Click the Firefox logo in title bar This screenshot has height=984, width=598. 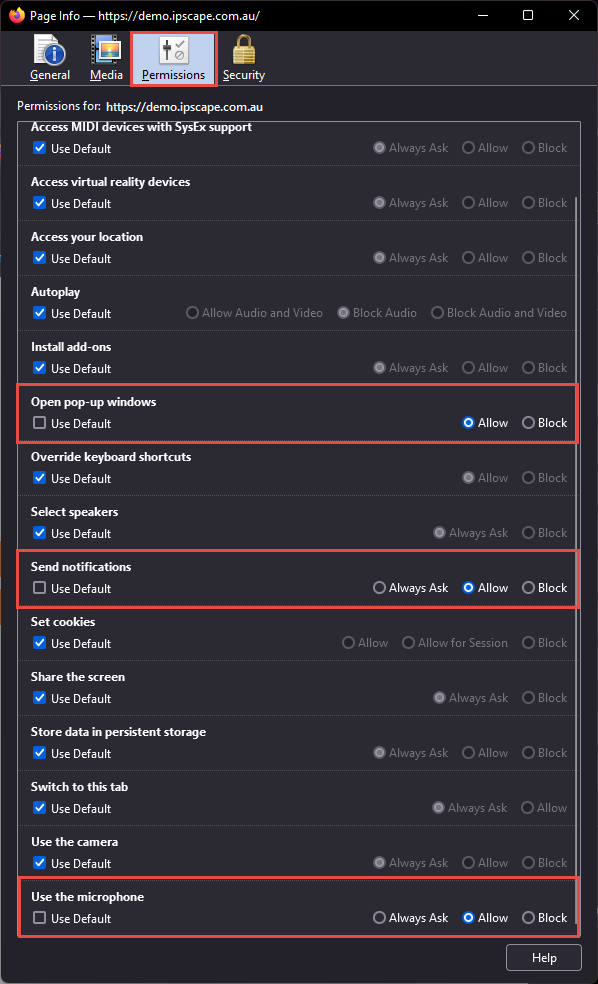click(x=16, y=15)
